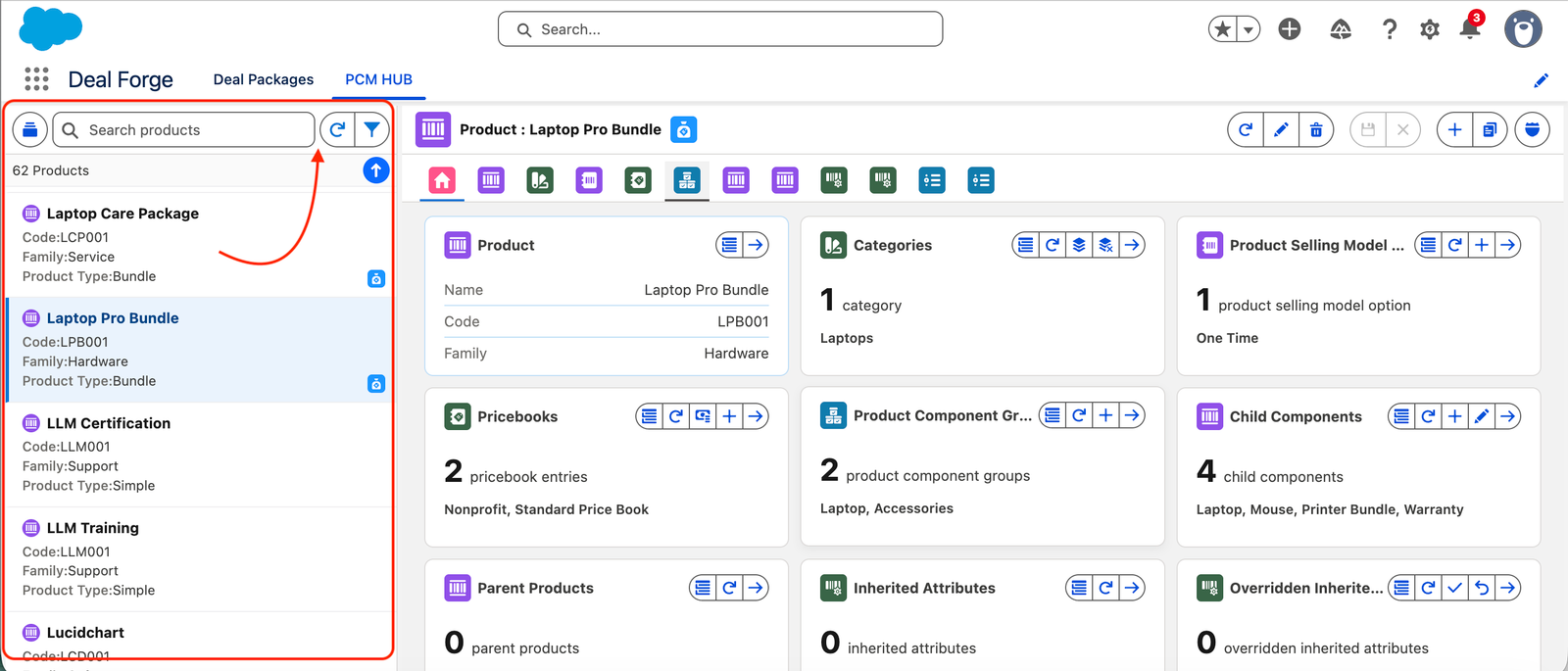This screenshot has width=1568, height=671.
Task: Edit child components with pencil icon
Action: pyautogui.click(x=1482, y=416)
